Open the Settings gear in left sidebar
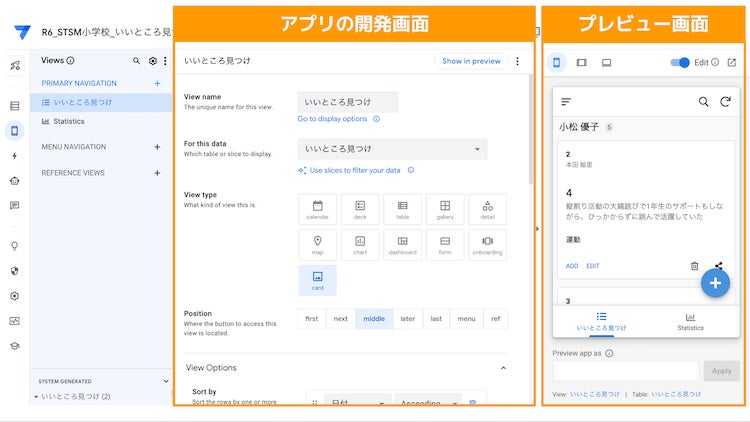Viewport: 750px width, 422px height. [15, 296]
